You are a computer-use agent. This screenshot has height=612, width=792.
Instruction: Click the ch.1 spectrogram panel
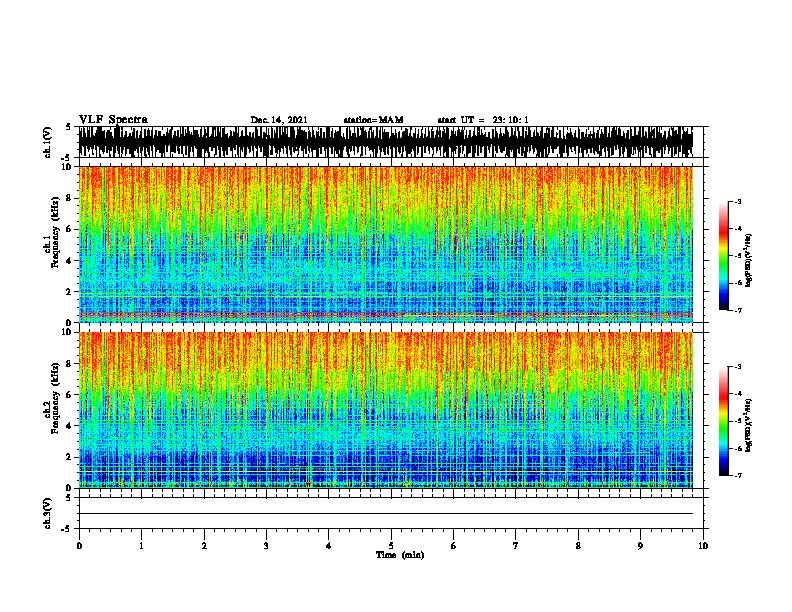pyautogui.click(x=385, y=244)
